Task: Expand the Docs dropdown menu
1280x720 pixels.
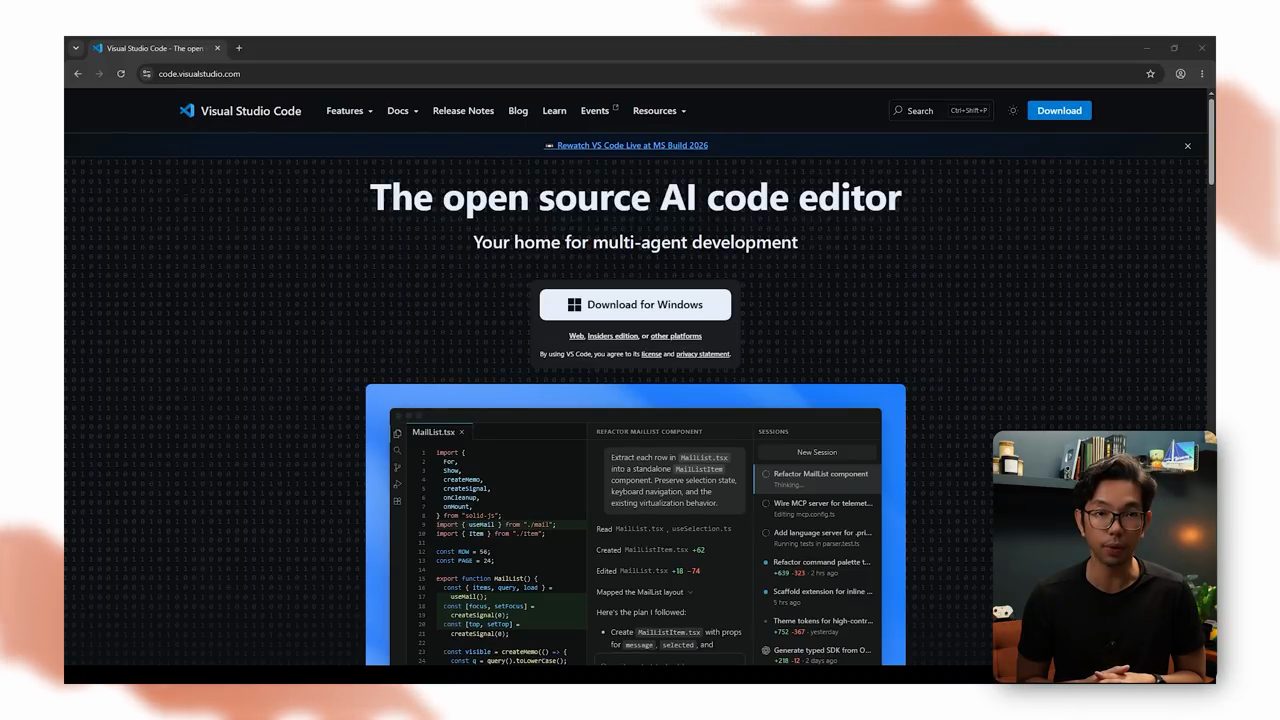Action: coord(403,111)
